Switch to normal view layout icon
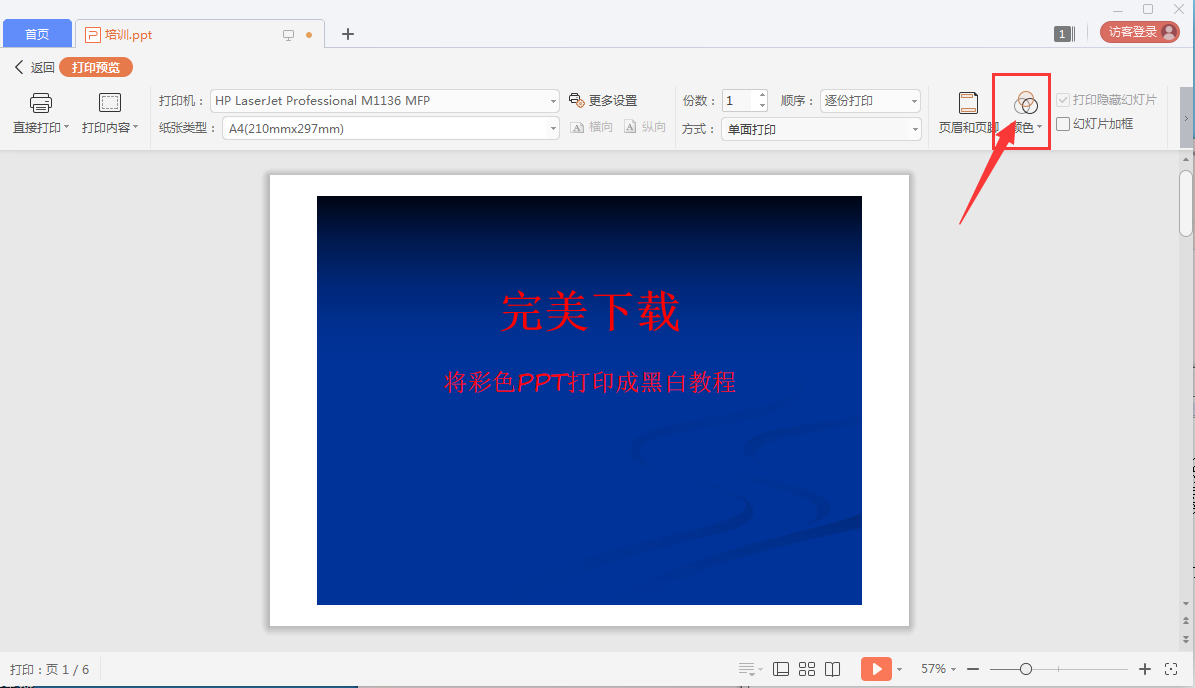This screenshot has height=688, width=1195. [782, 669]
